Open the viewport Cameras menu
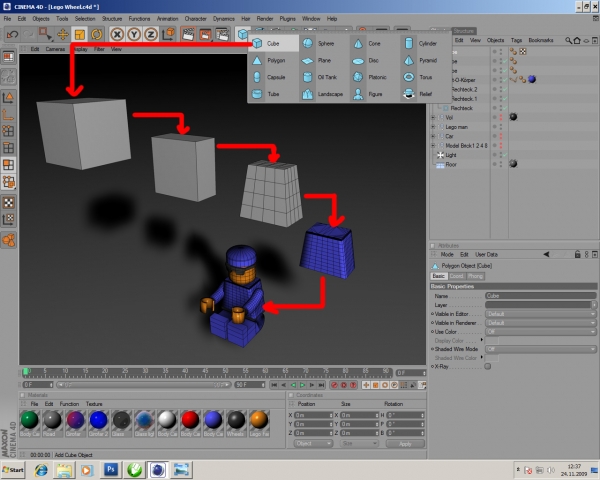This screenshot has width=600, height=480. (x=55, y=49)
